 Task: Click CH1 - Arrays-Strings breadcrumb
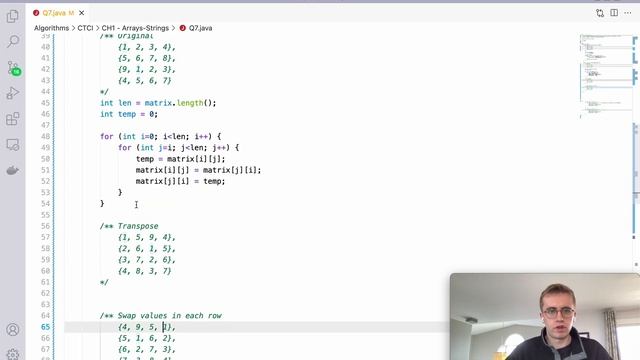coord(135,28)
